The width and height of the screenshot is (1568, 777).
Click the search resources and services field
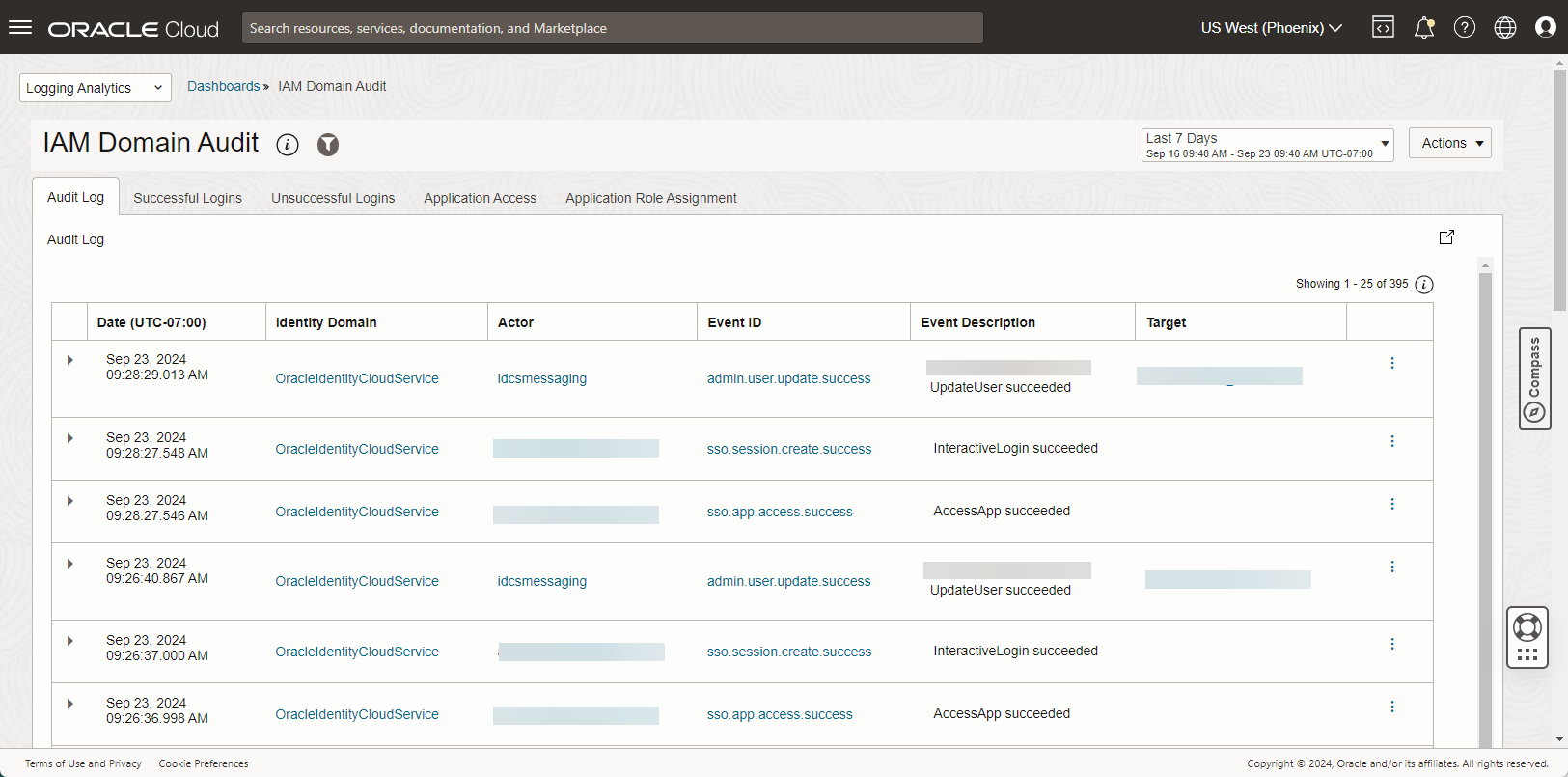tap(613, 28)
